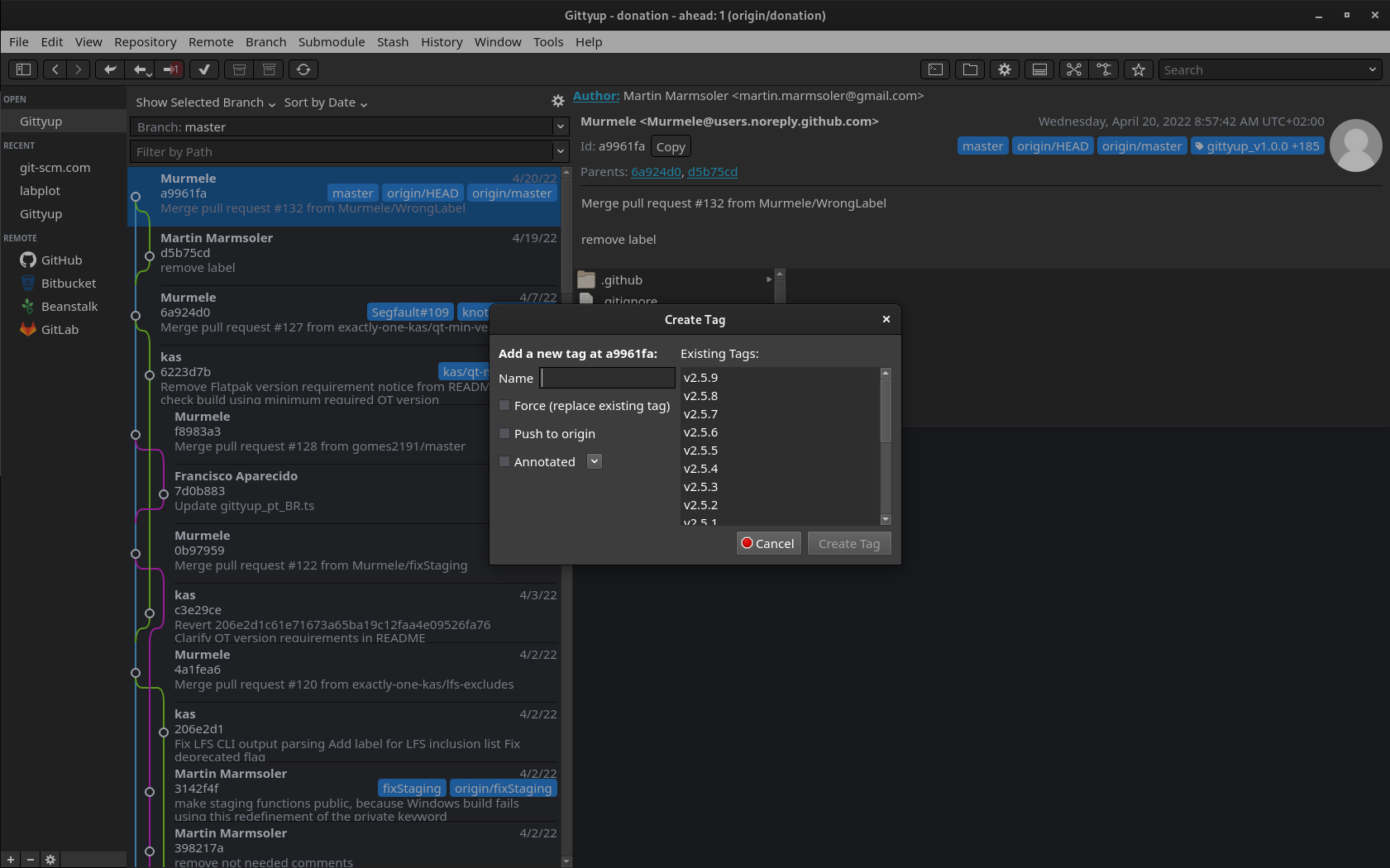The height and width of the screenshot is (868, 1390).
Task: Click the Fetch toolbar icon
Action: [x=109, y=69]
